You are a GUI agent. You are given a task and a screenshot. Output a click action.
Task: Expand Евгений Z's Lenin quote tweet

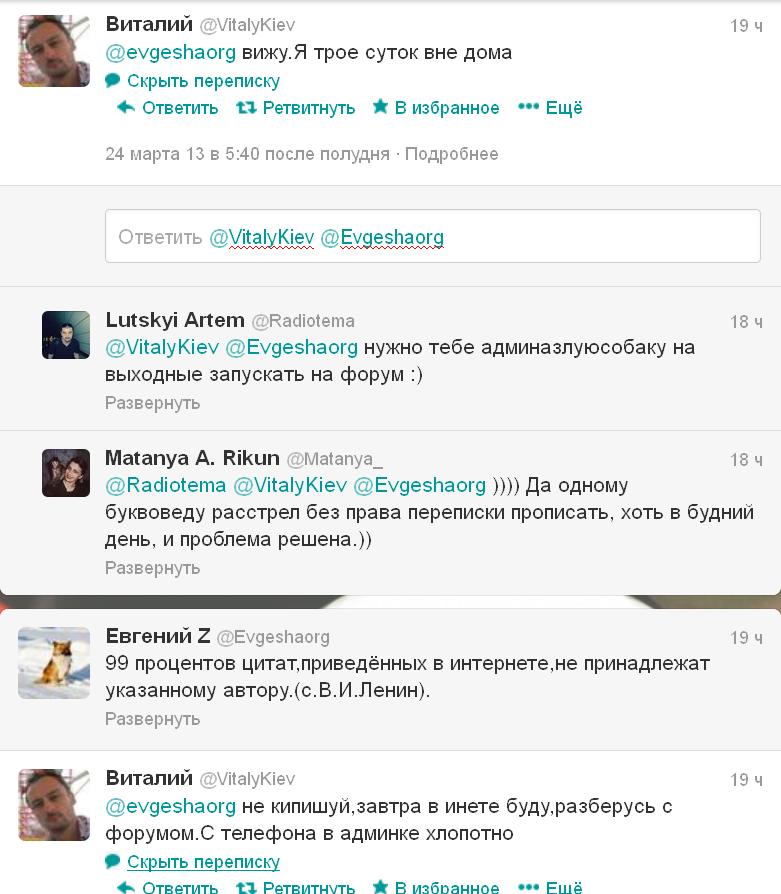click(152, 719)
